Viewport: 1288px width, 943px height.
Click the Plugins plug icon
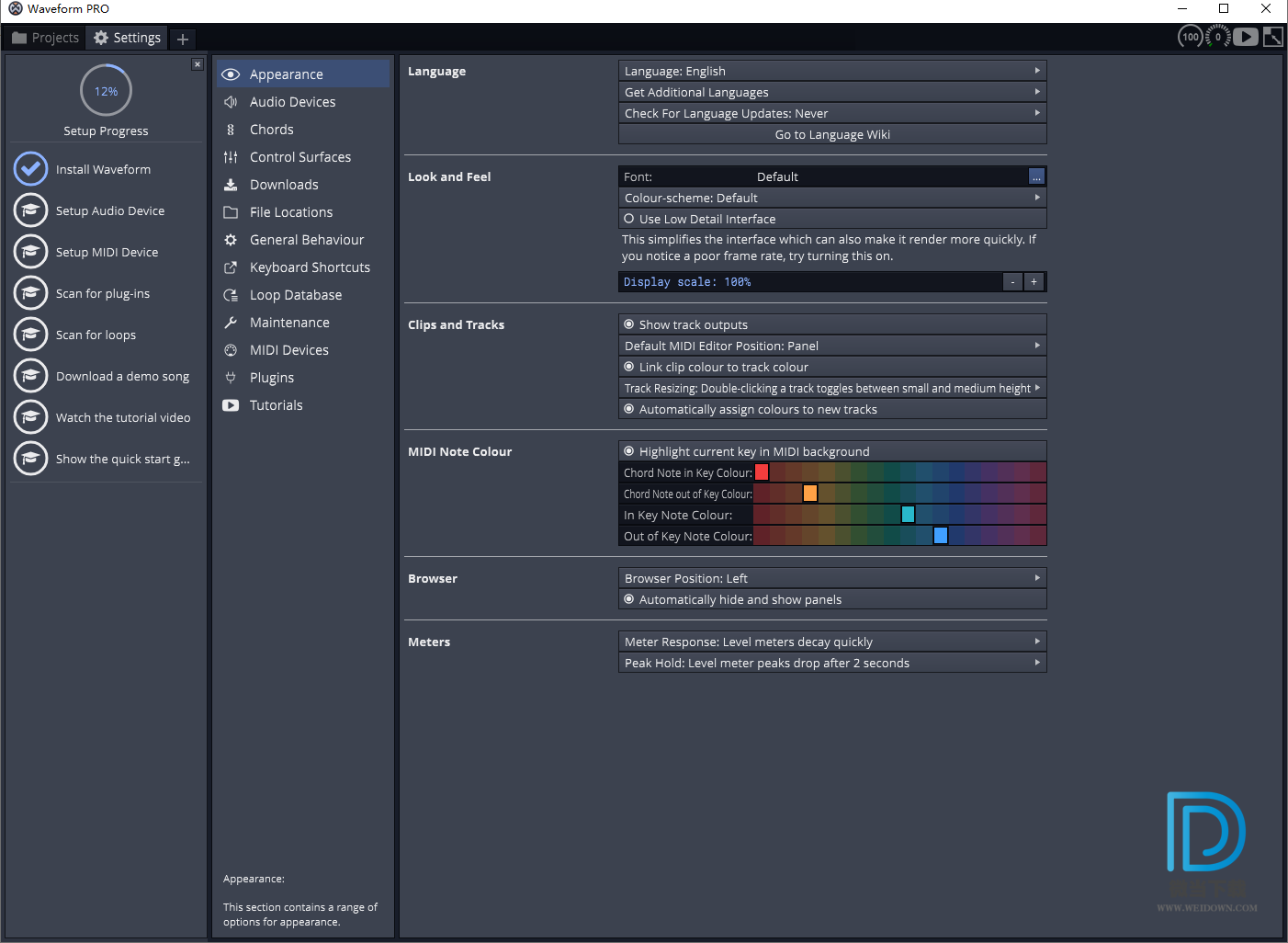(x=231, y=378)
